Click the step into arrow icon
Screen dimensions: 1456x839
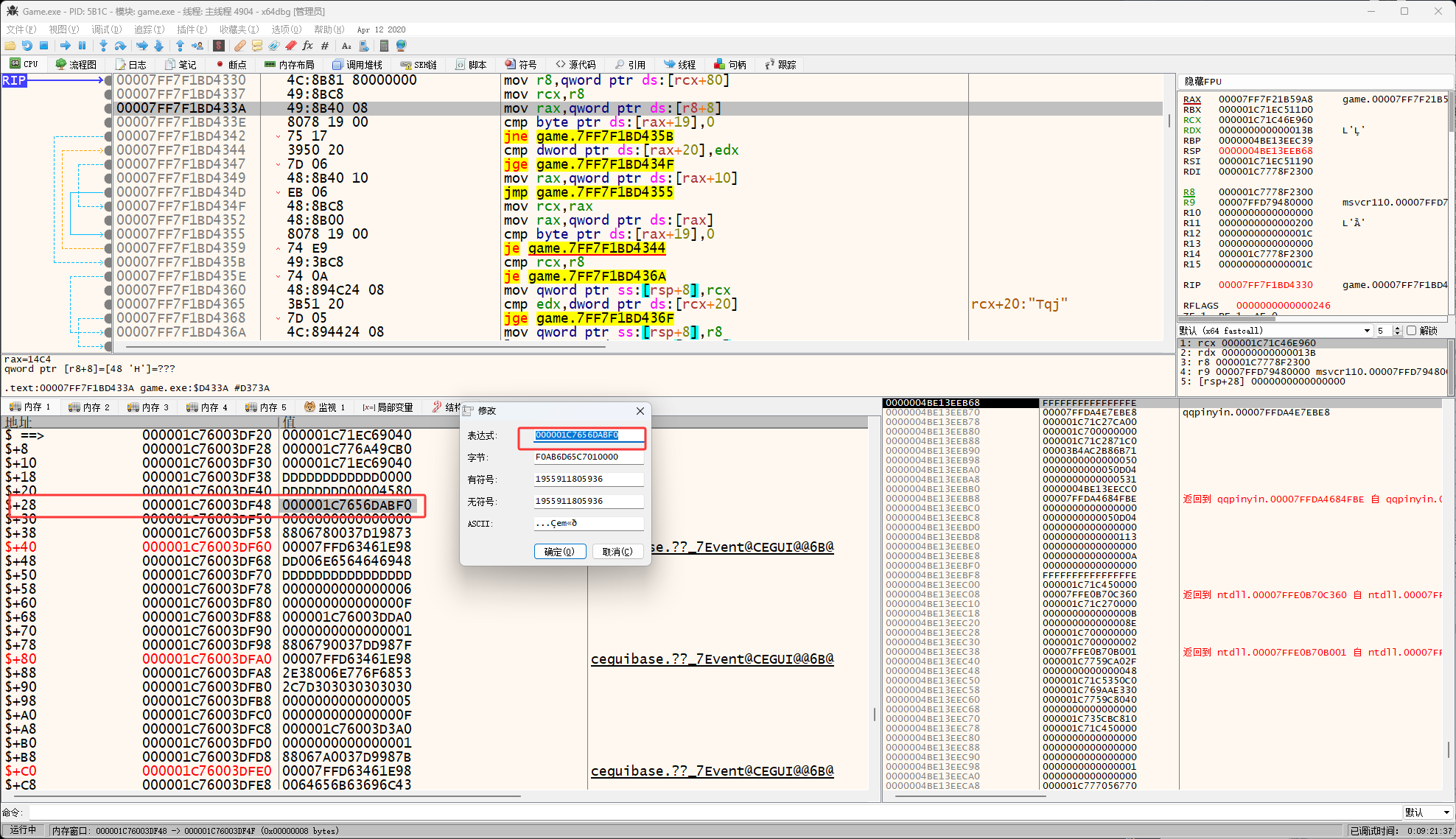[103, 46]
